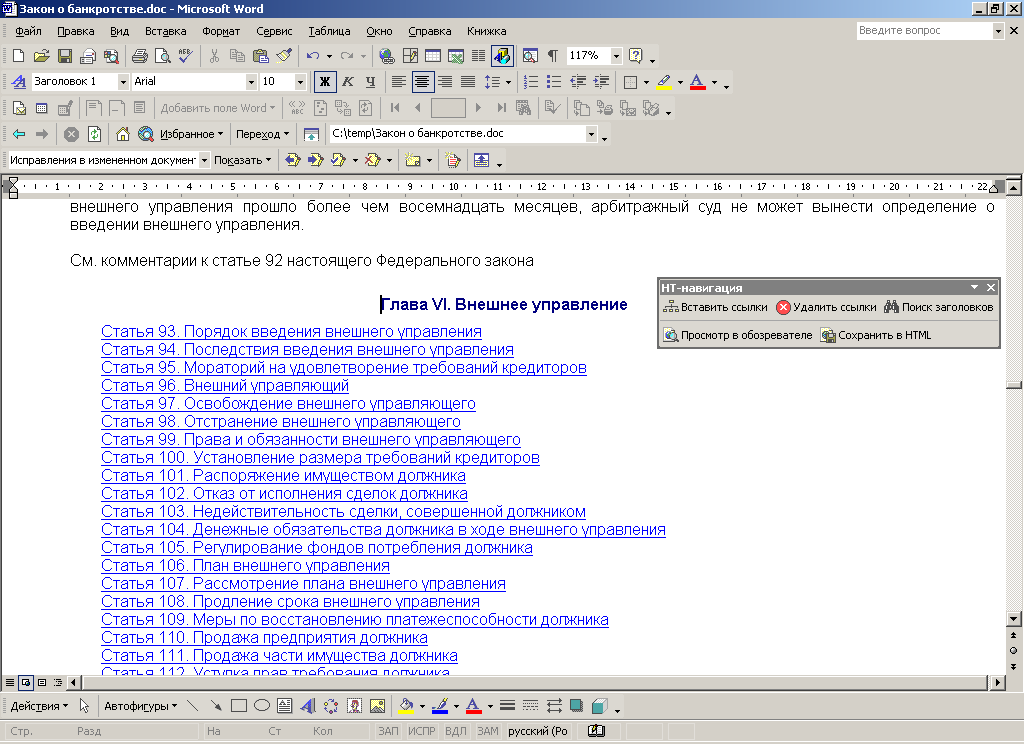Toggle align left
This screenshot has height=744, width=1024.
click(398, 82)
